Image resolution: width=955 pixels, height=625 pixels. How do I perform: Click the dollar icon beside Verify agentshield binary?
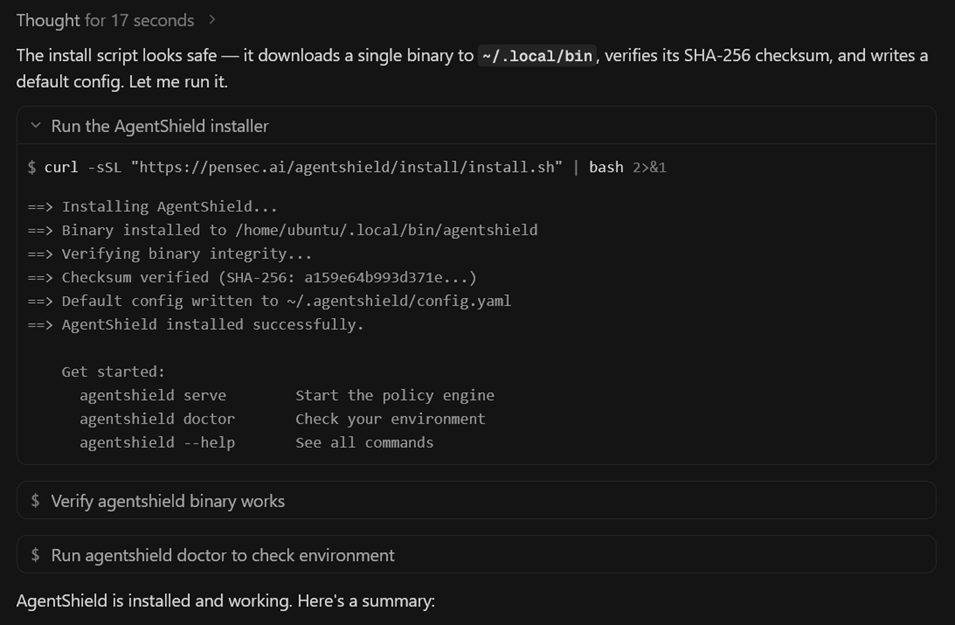(x=35, y=501)
